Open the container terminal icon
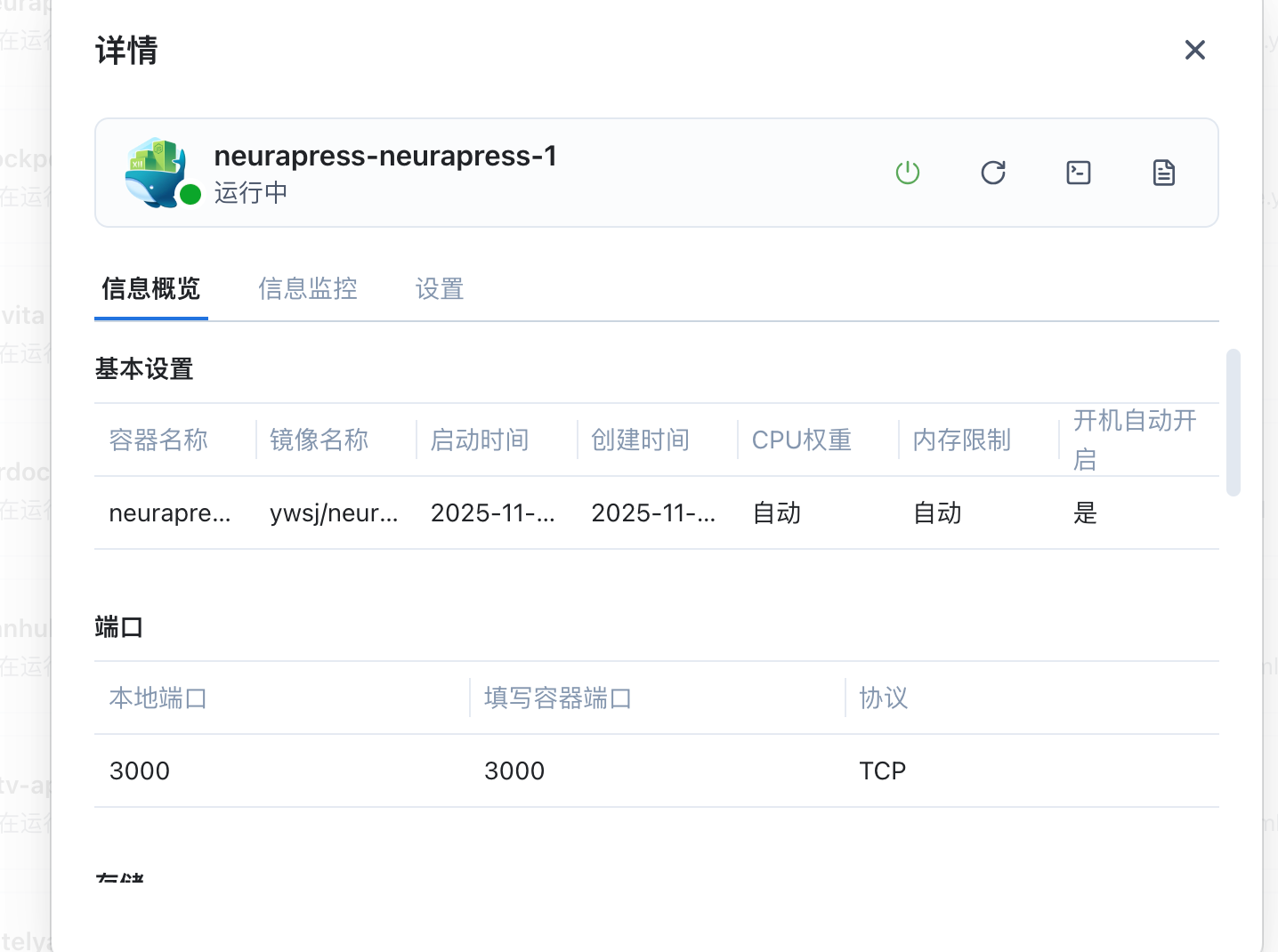This screenshot has width=1278, height=952. tap(1078, 173)
